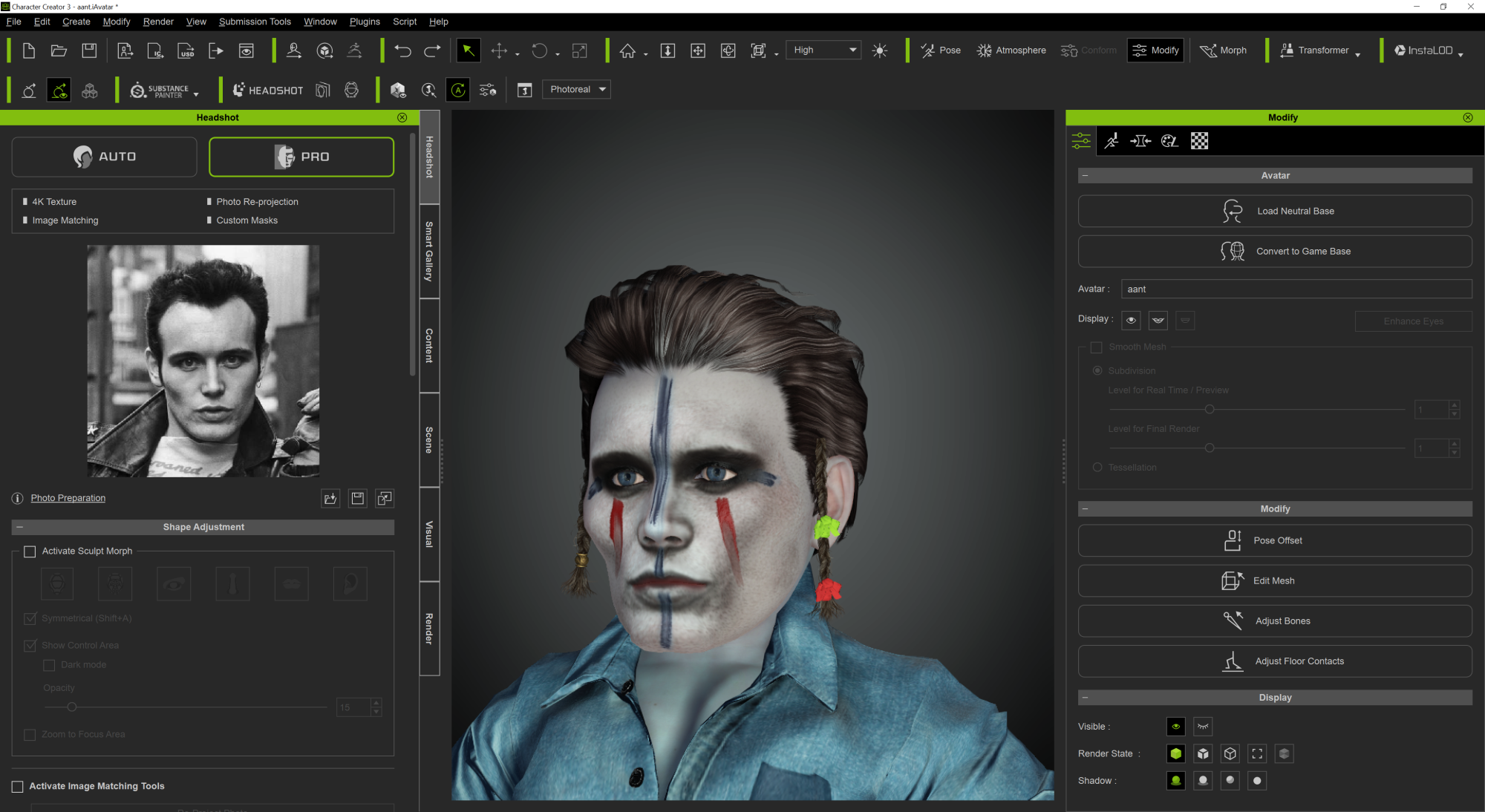Toggle eye display button next to Display

[x=1132, y=321]
